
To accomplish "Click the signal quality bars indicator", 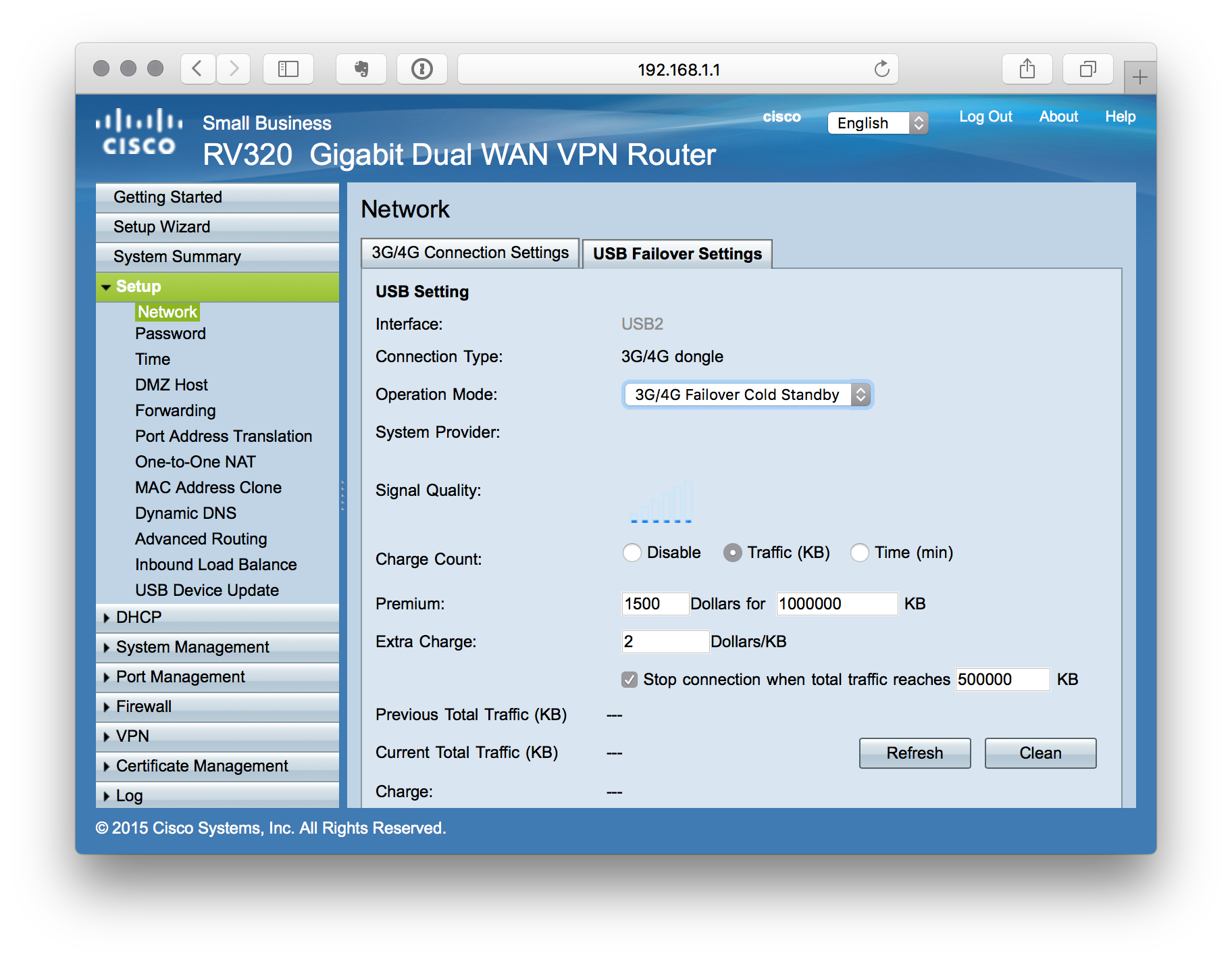I will coord(661,501).
